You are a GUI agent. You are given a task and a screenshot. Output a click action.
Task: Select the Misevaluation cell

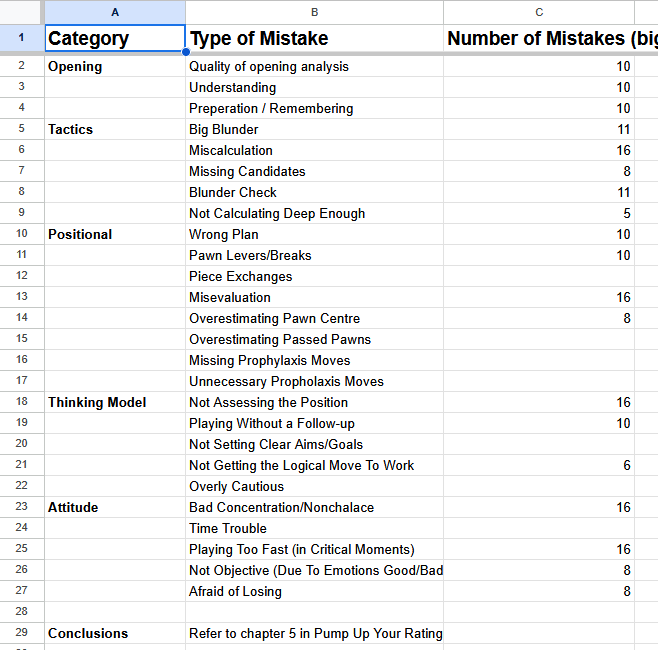click(314, 297)
